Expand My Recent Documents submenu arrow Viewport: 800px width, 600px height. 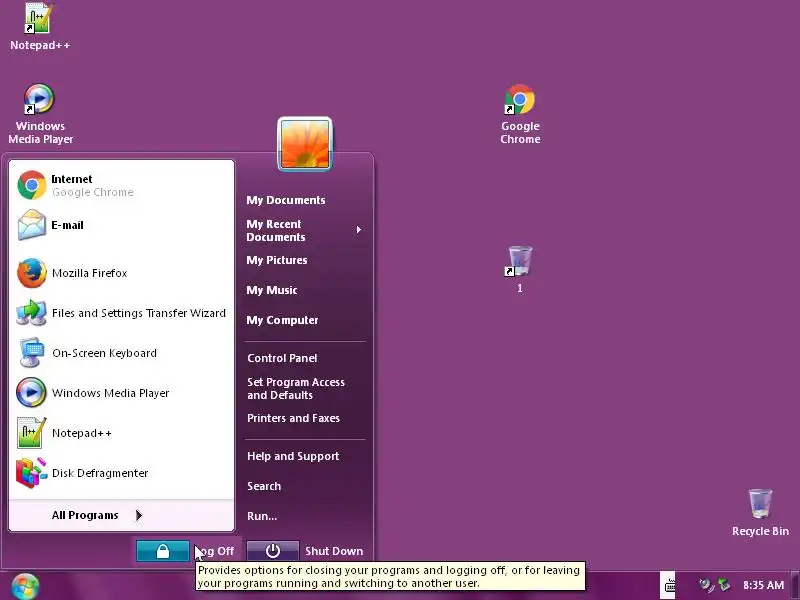pyautogui.click(x=359, y=230)
